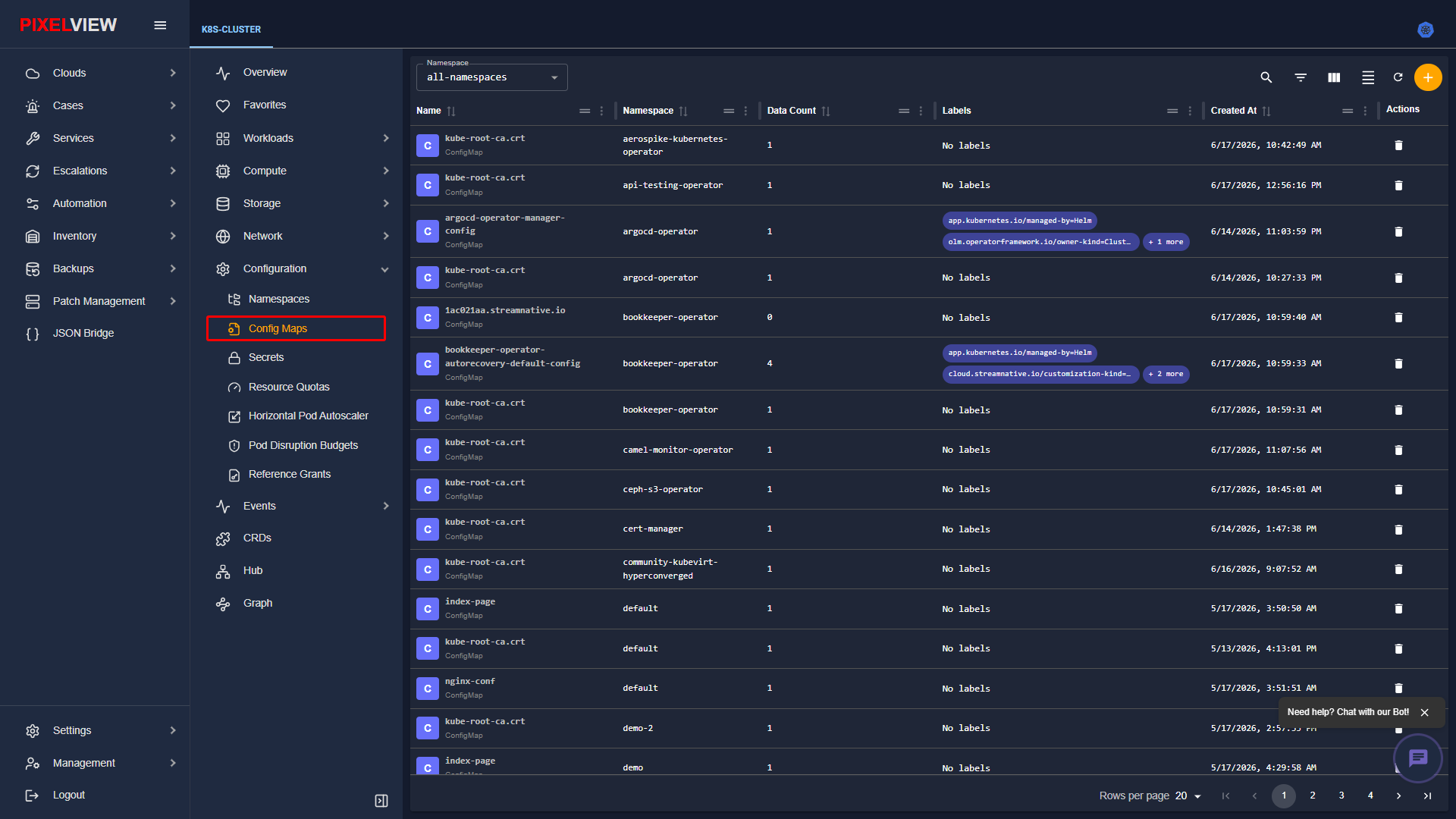The height and width of the screenshot is (819, 1456).
Task: Toggle the hamburger menu next to PIXELVIEW
Action: 160,25
